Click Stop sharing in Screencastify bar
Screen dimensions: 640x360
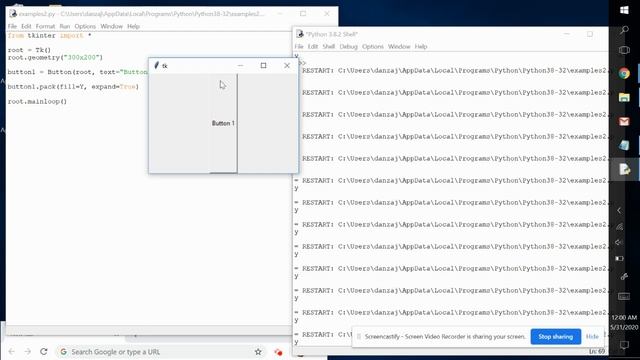pos(556,337)
